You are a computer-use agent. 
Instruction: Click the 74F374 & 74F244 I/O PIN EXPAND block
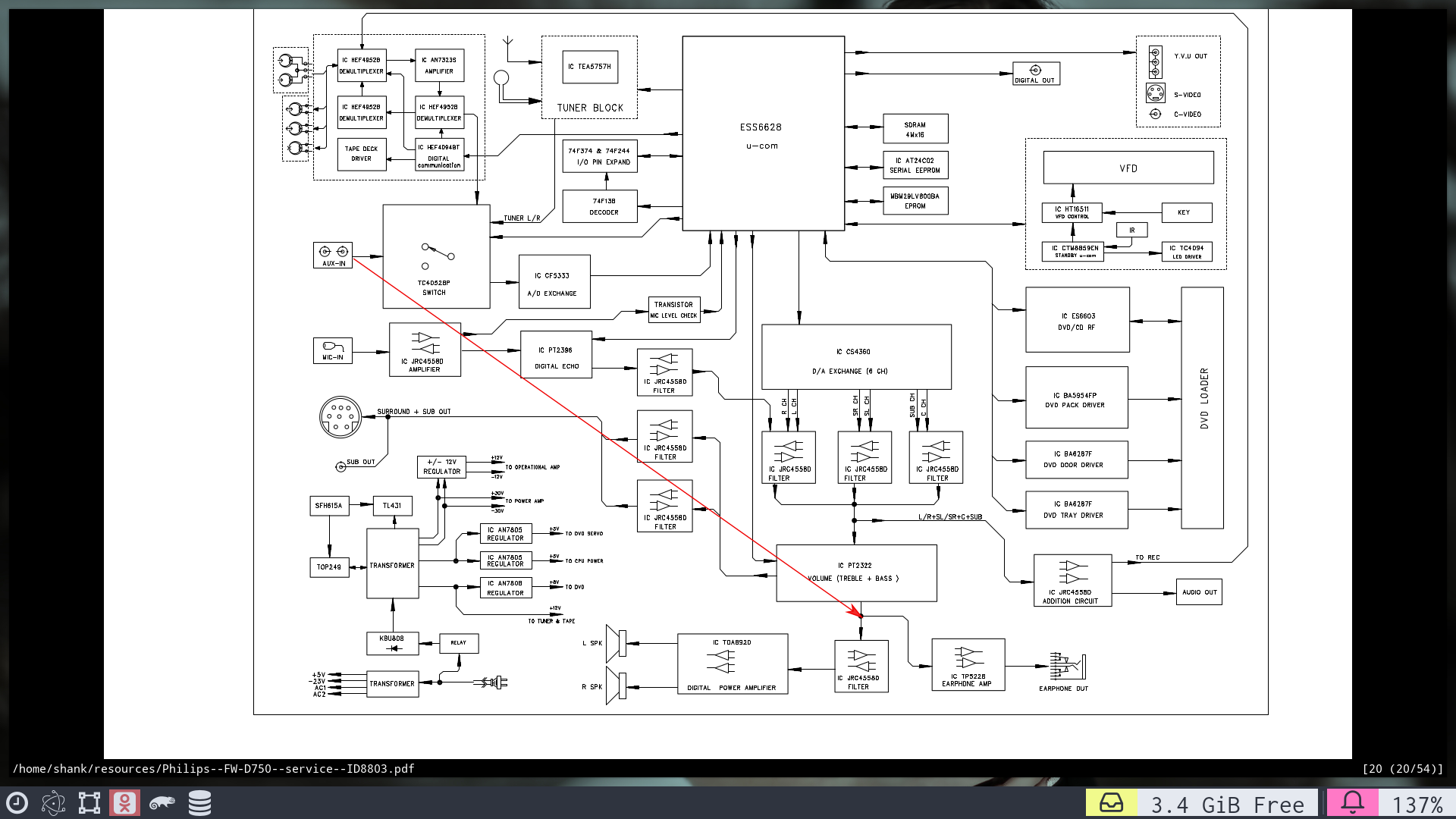[600, 156]
